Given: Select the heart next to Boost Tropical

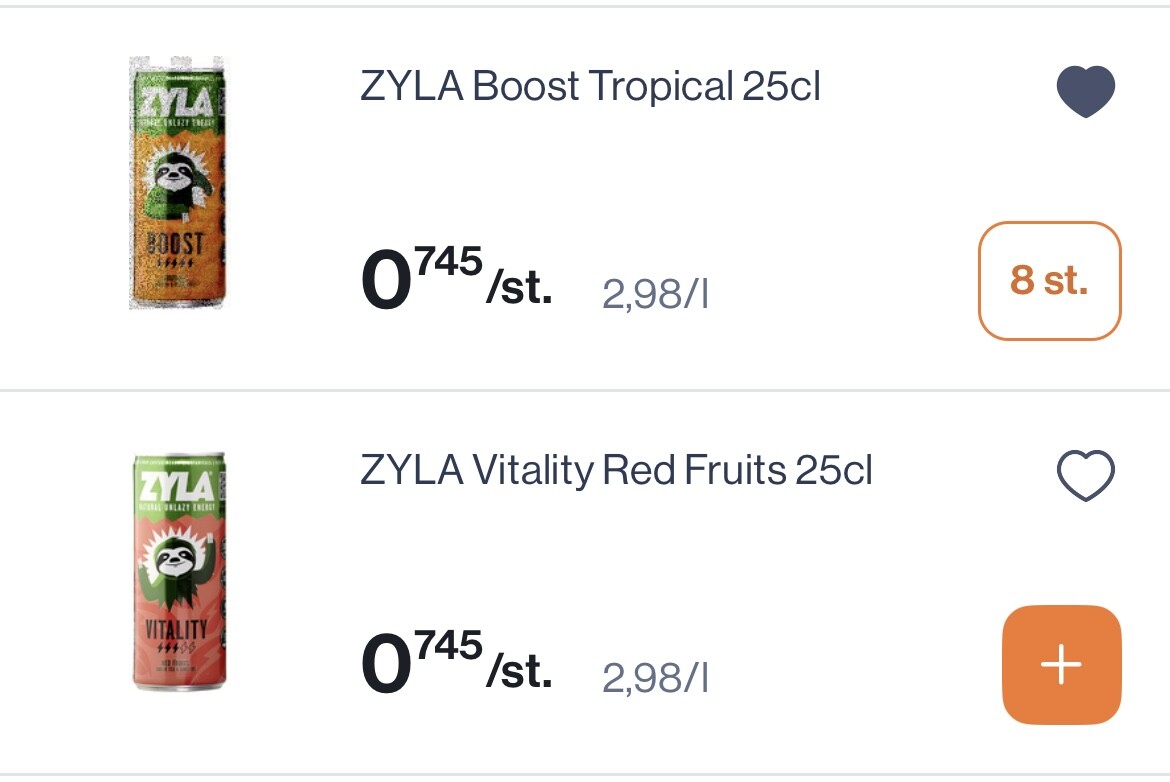Looking at the screenshot, I should pos(1085,90).
